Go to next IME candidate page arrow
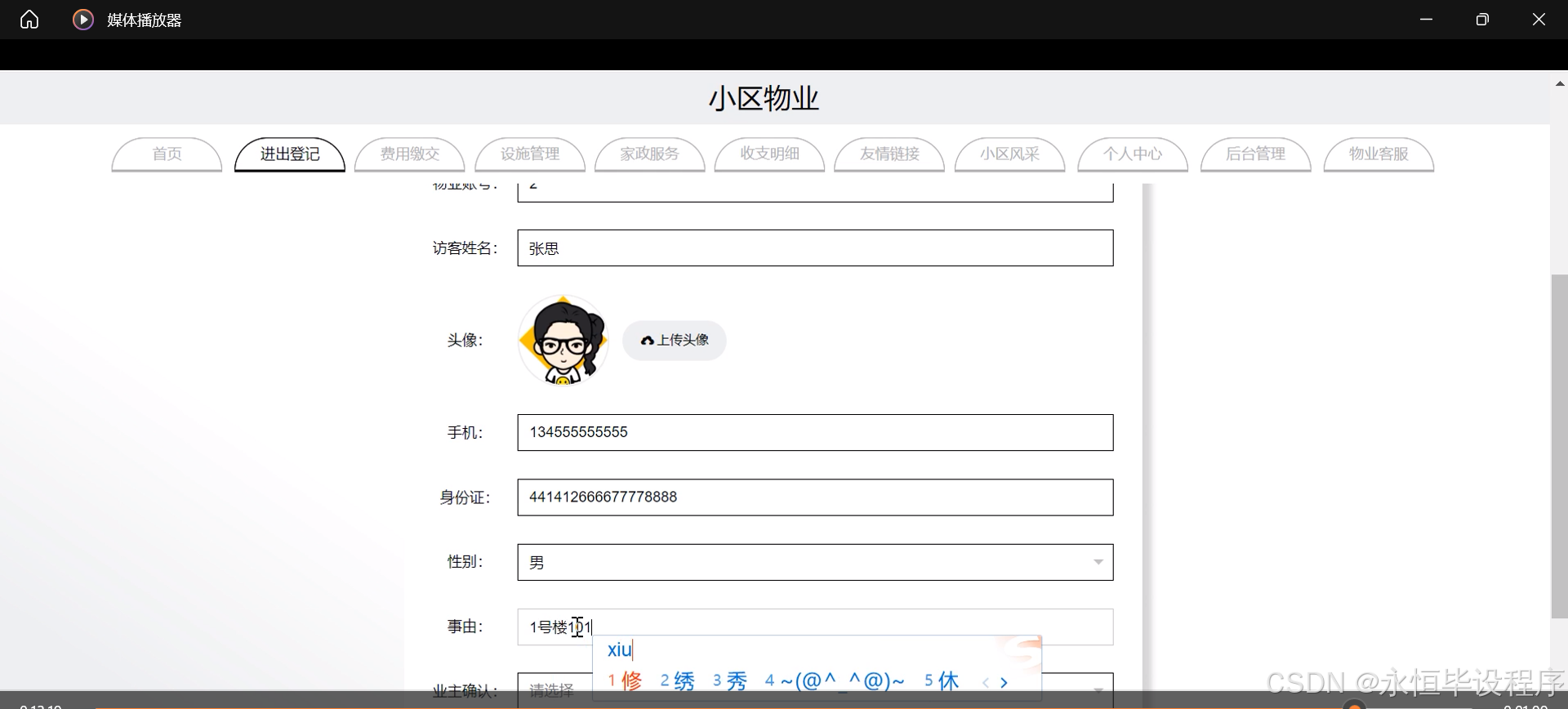Viewport: 1568px width, 709px height. (1004, 682)
